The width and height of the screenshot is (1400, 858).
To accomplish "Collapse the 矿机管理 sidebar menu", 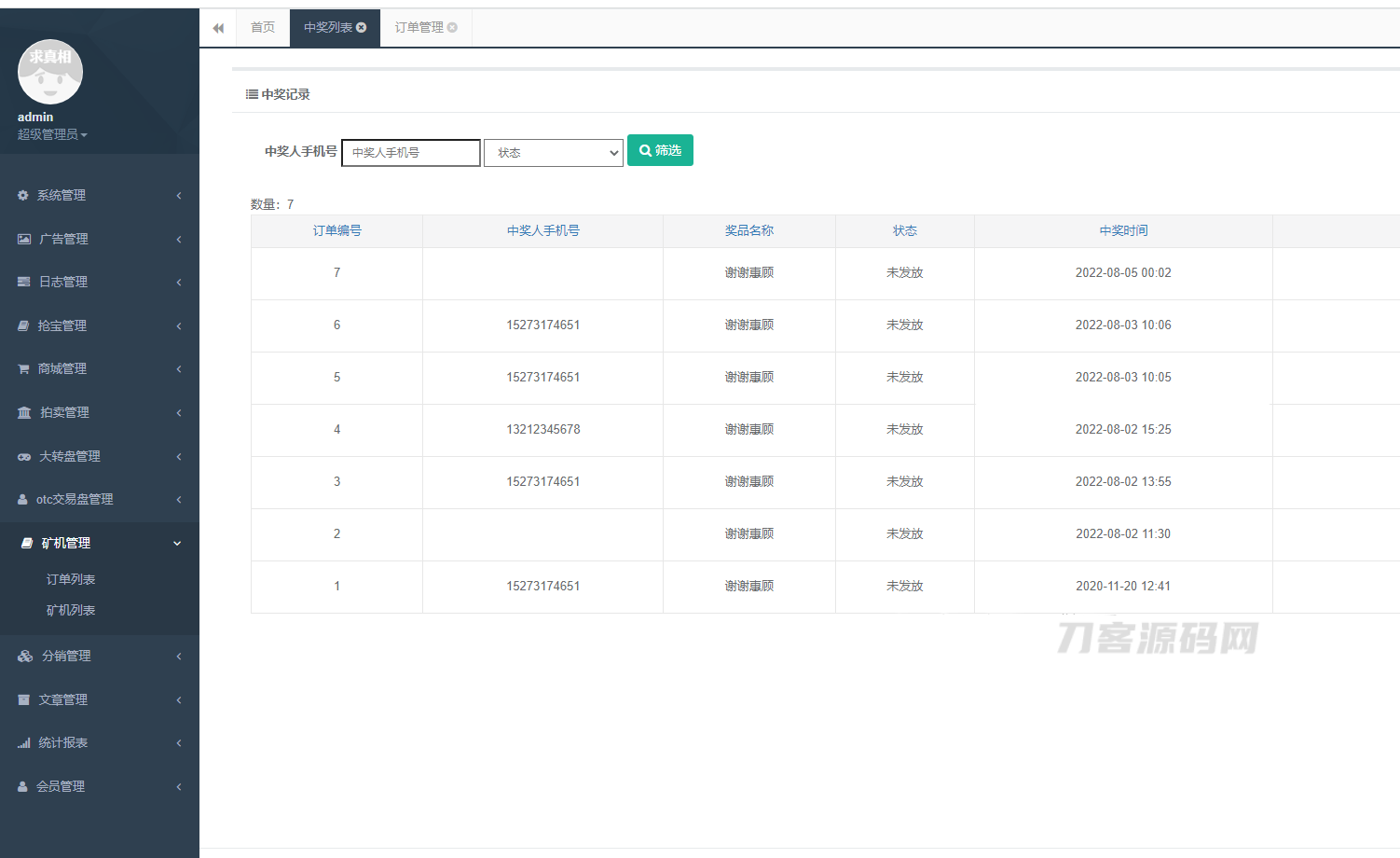I will [100, 544].
